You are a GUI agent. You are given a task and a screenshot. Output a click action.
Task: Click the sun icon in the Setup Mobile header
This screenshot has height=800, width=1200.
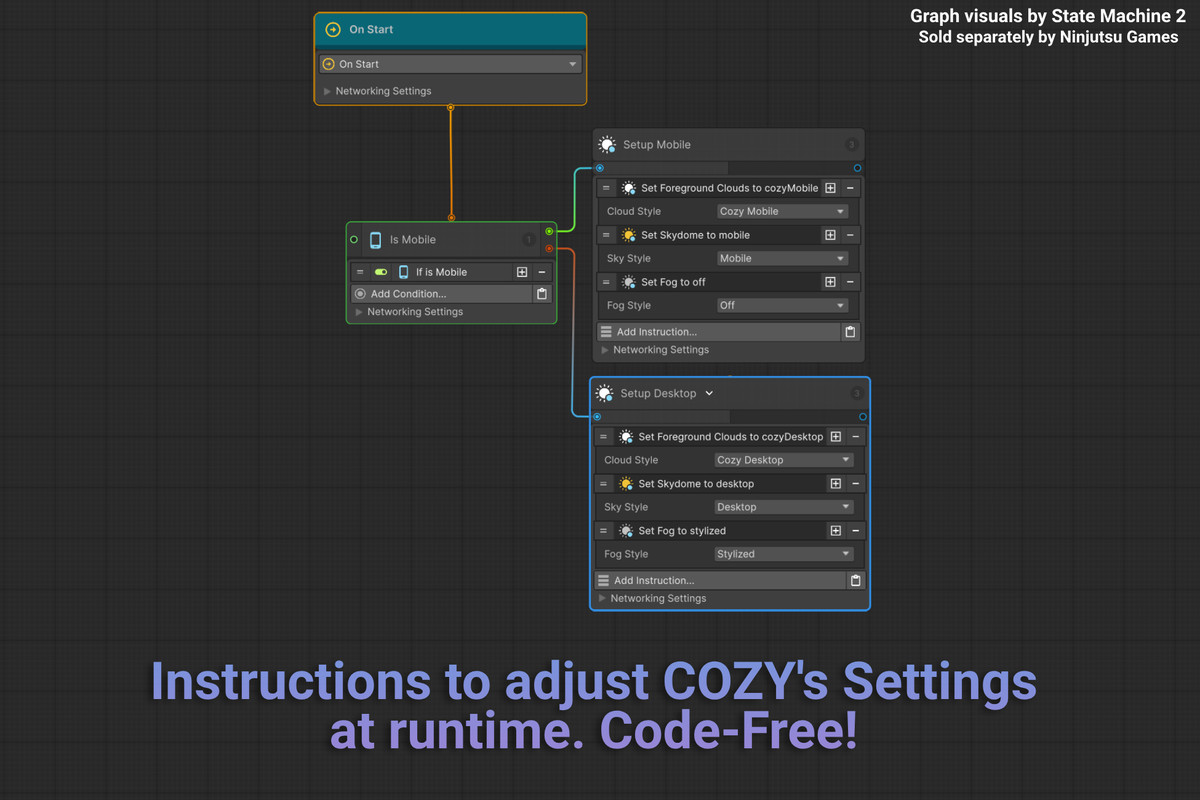click(606, 144)
